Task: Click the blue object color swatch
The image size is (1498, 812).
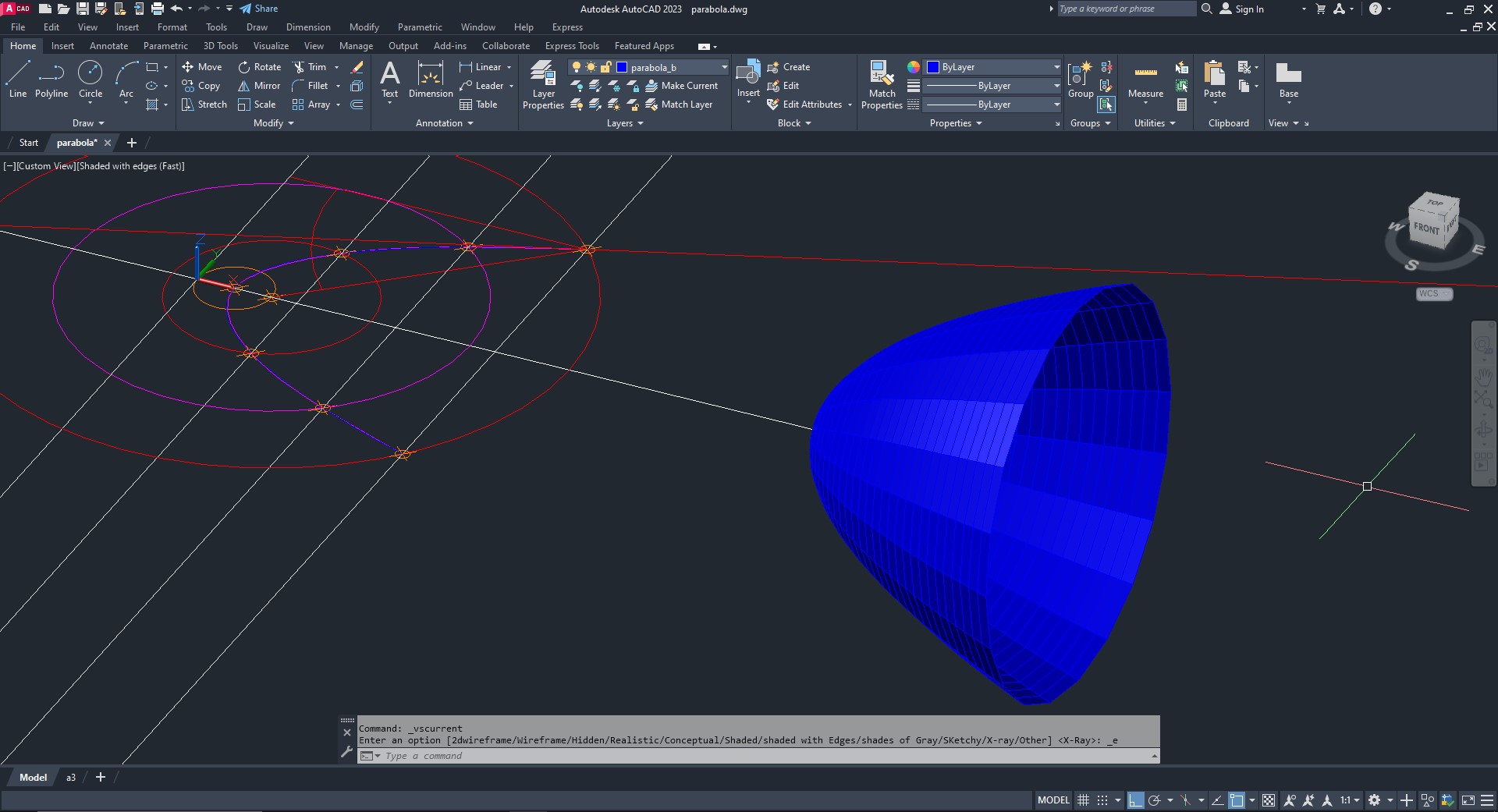Action: [932, 67]
